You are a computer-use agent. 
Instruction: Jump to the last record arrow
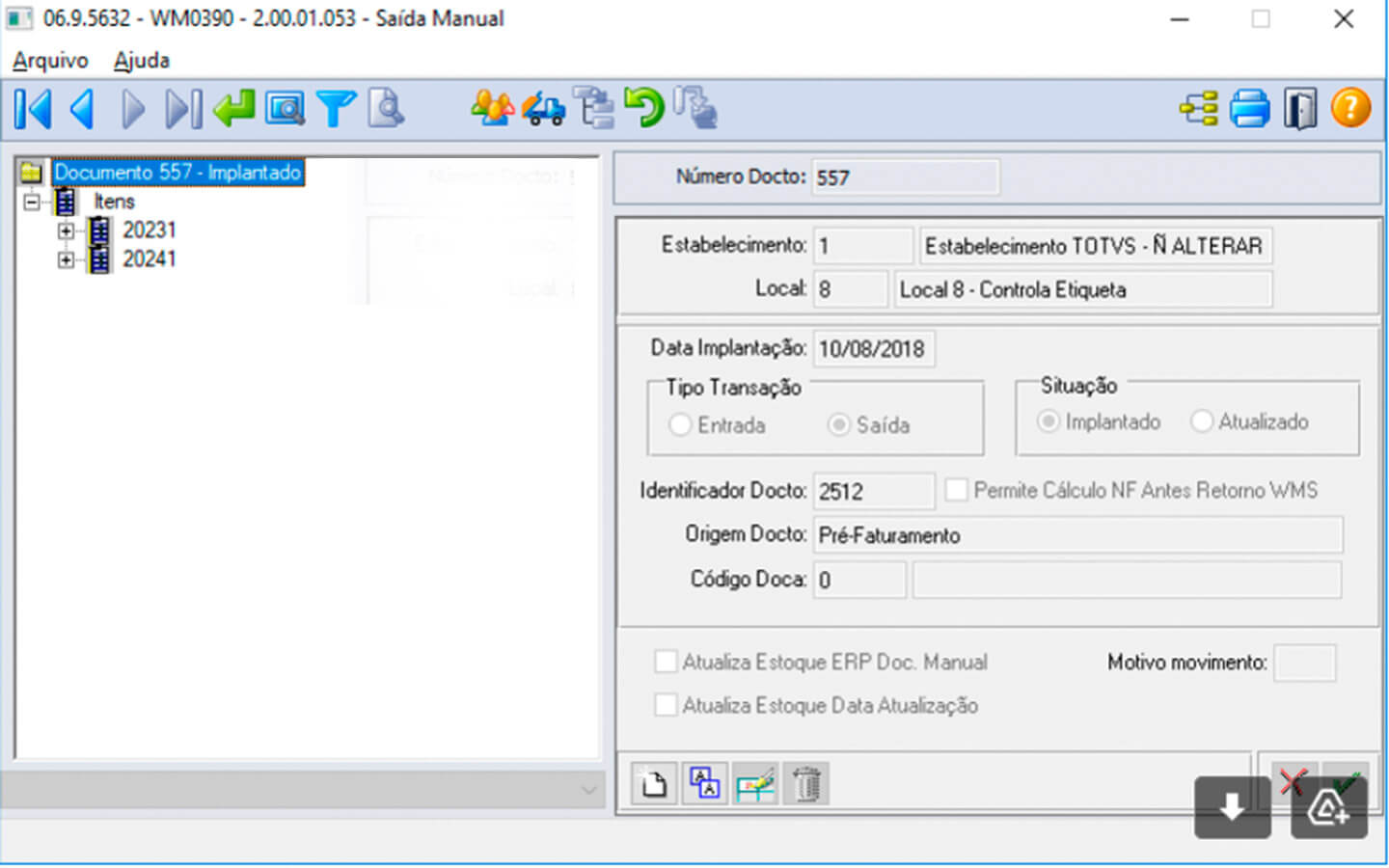[x=183, y=109]
